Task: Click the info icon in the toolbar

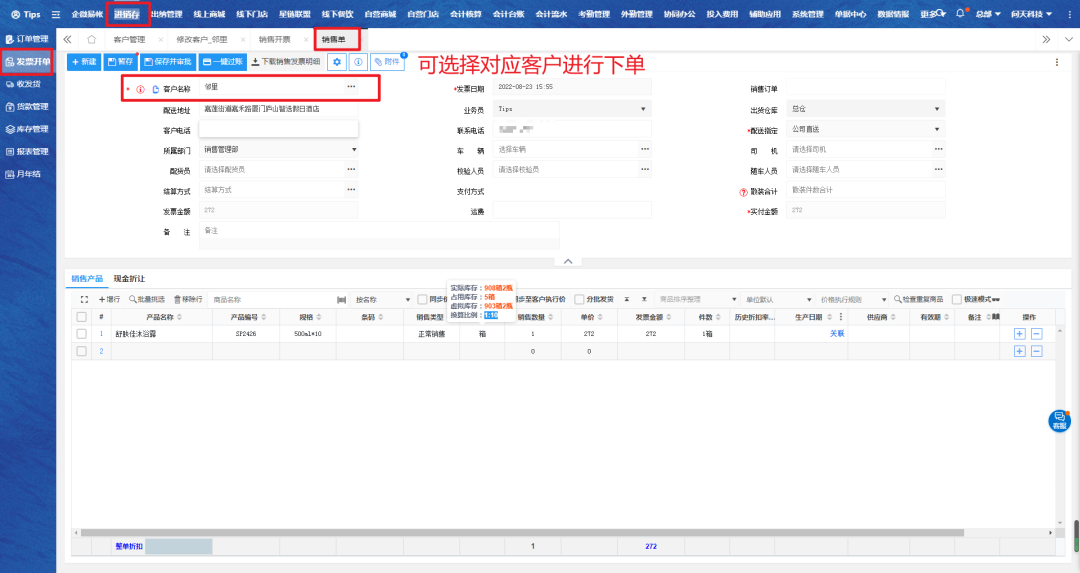Action: click(x=359, y=62)
